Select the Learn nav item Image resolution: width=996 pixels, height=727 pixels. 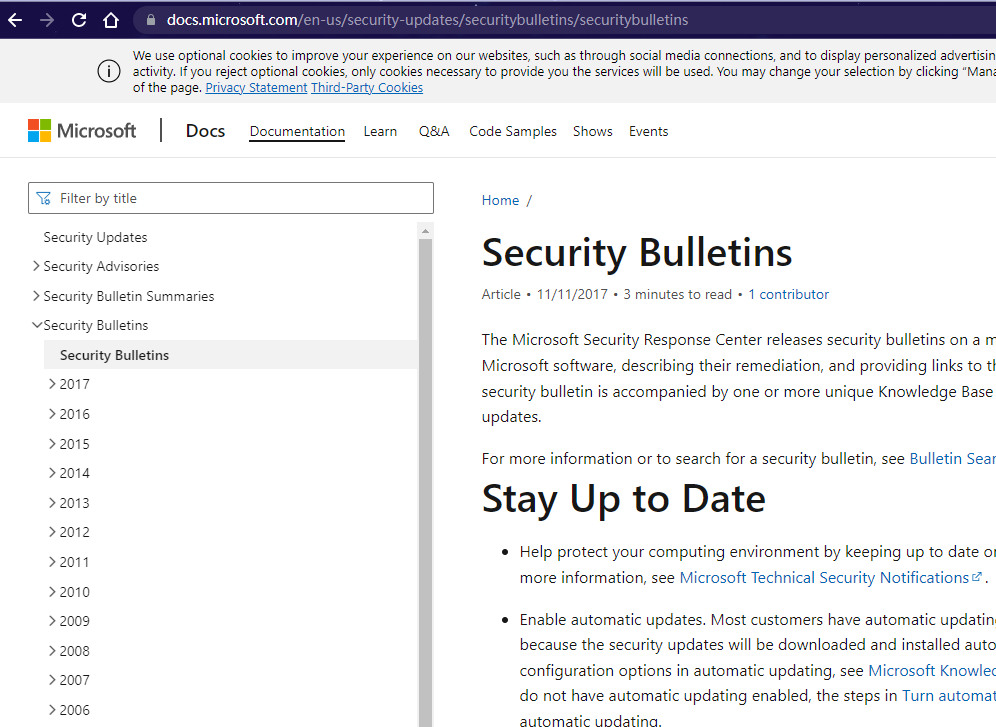coord(380,131)
